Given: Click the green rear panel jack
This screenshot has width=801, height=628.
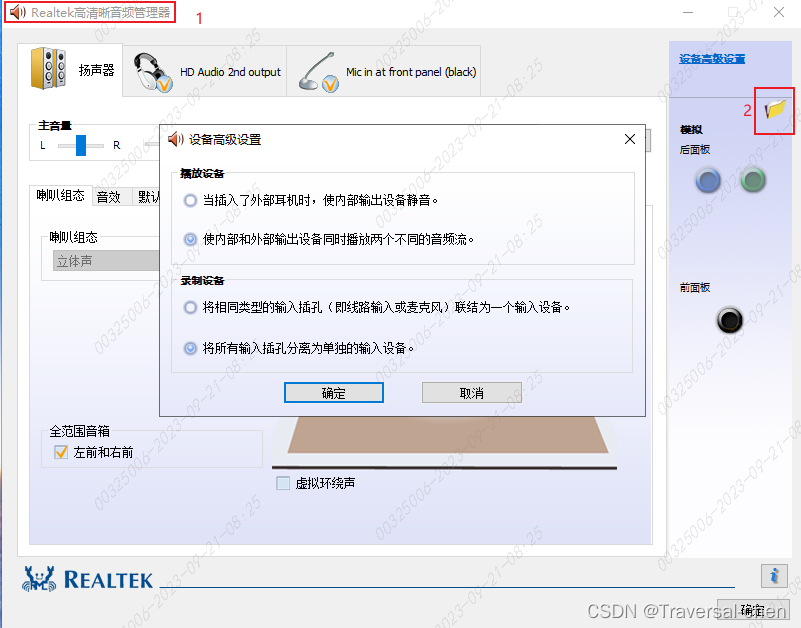Looking at the screenshot, I should 753,180.
